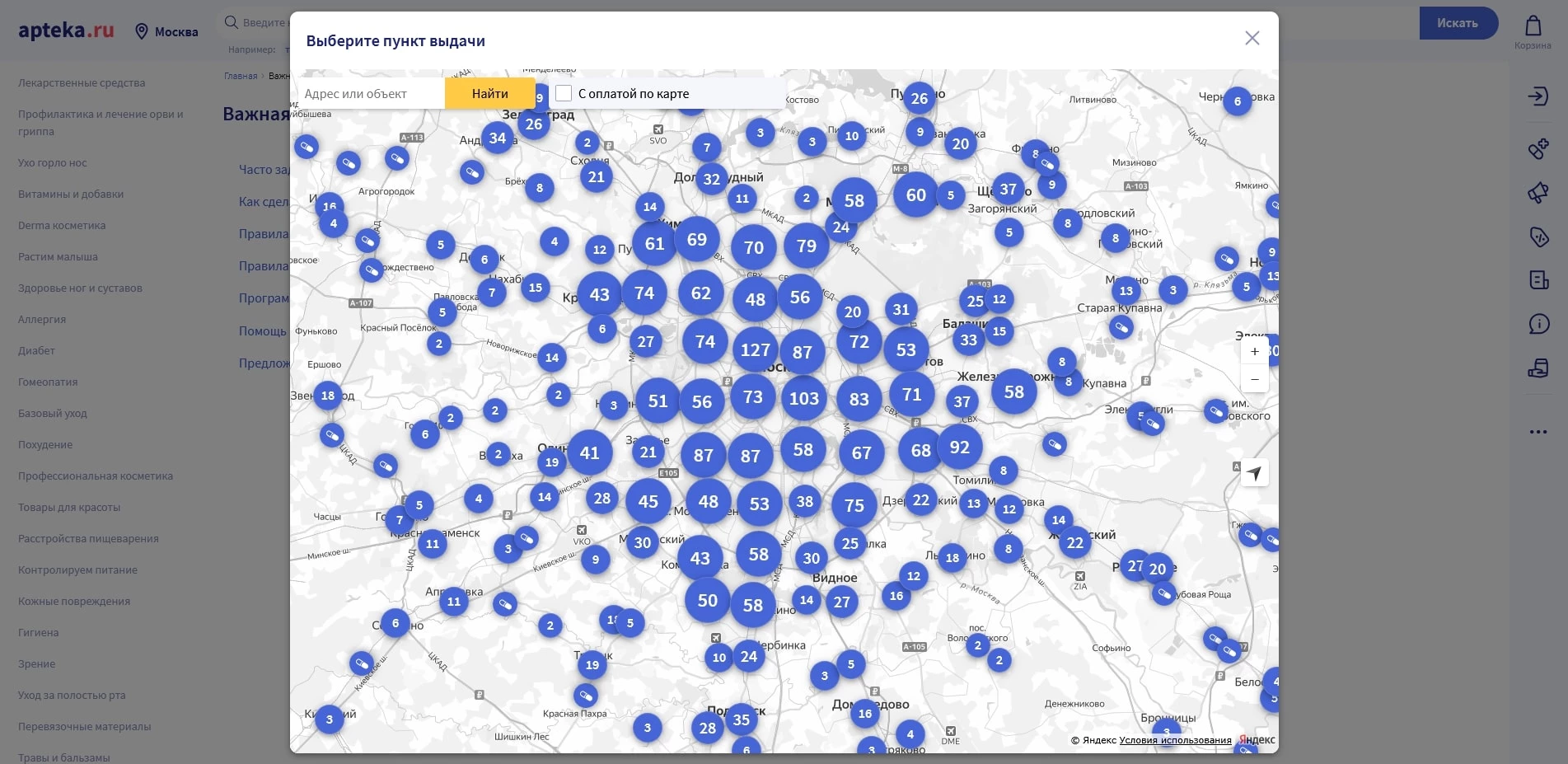
Task: Click the megaphone promotions icon
Action: click(x=1538, y=193)
